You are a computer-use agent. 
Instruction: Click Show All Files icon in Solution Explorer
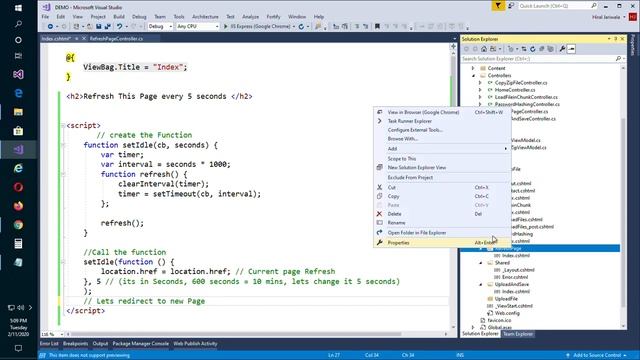(x=551, y=49)
